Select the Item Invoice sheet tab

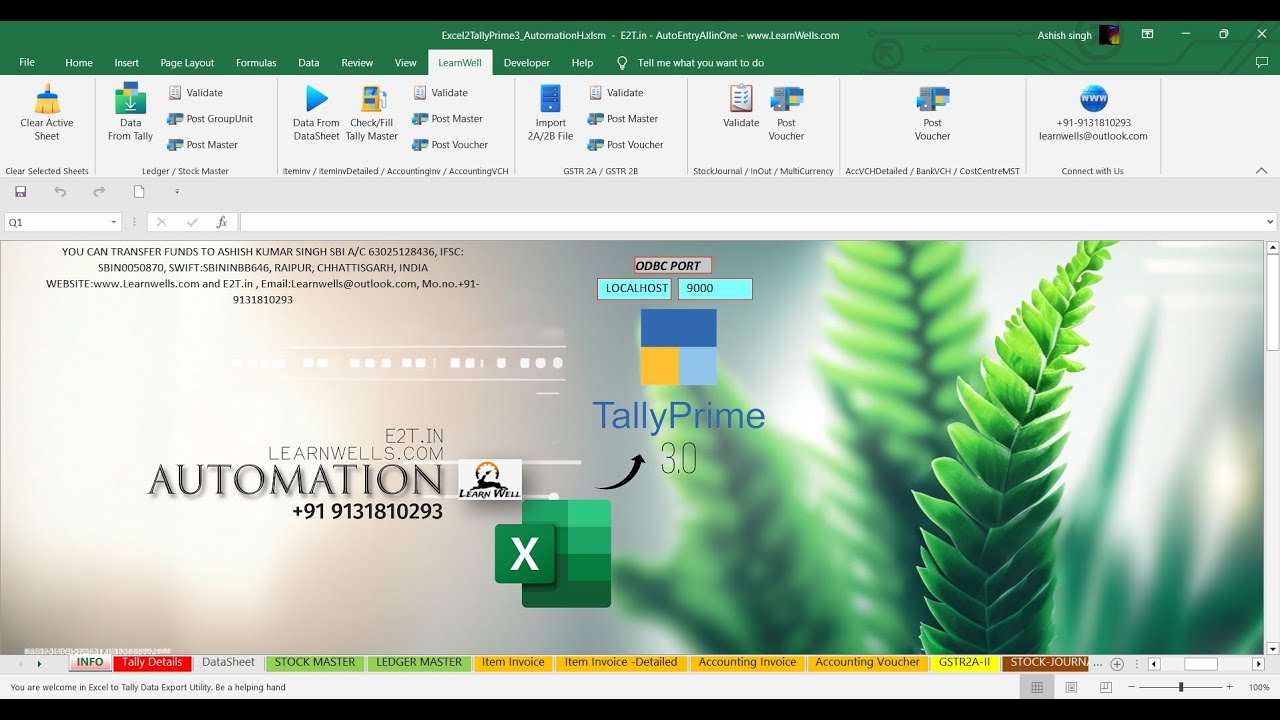[513, 662]
